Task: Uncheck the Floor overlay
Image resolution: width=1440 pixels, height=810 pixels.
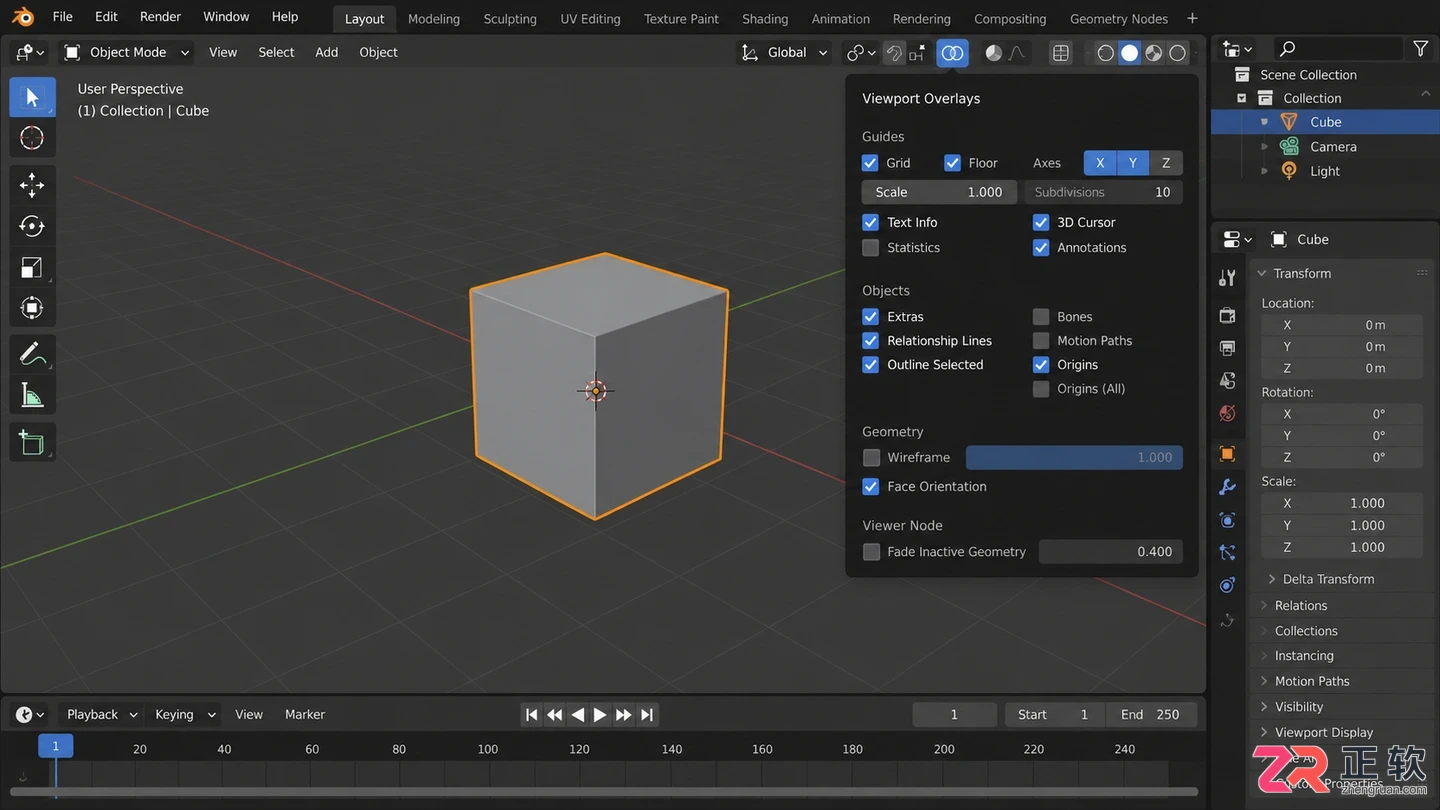Action: 952,163
